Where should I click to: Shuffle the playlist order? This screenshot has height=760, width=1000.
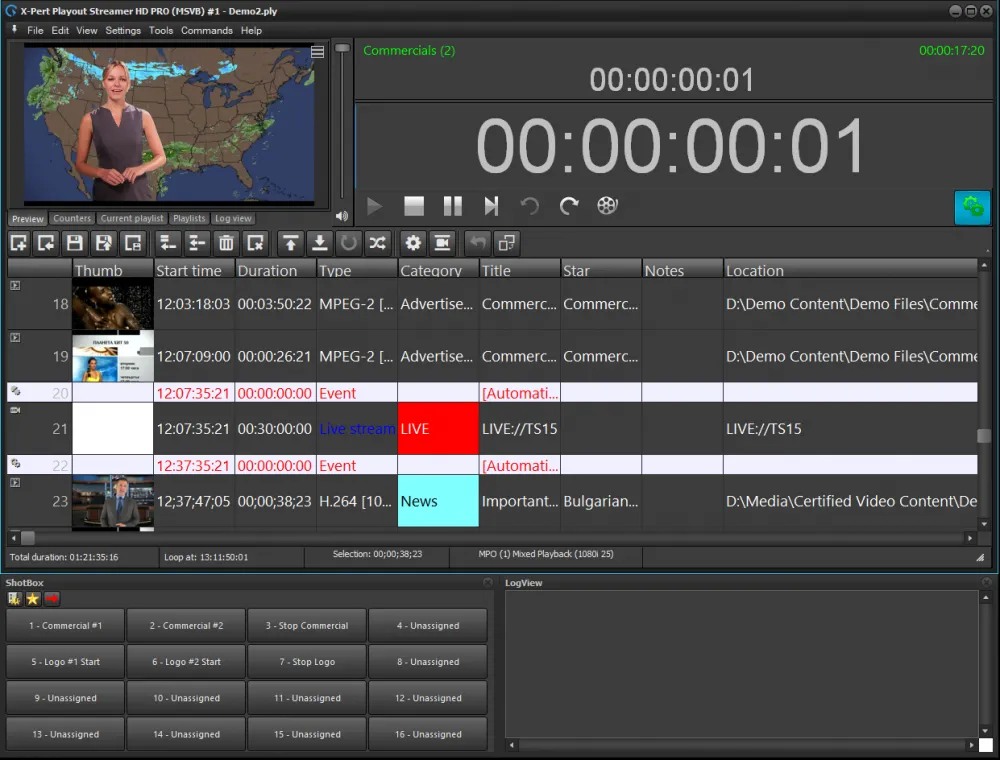[x=377, y=243]
